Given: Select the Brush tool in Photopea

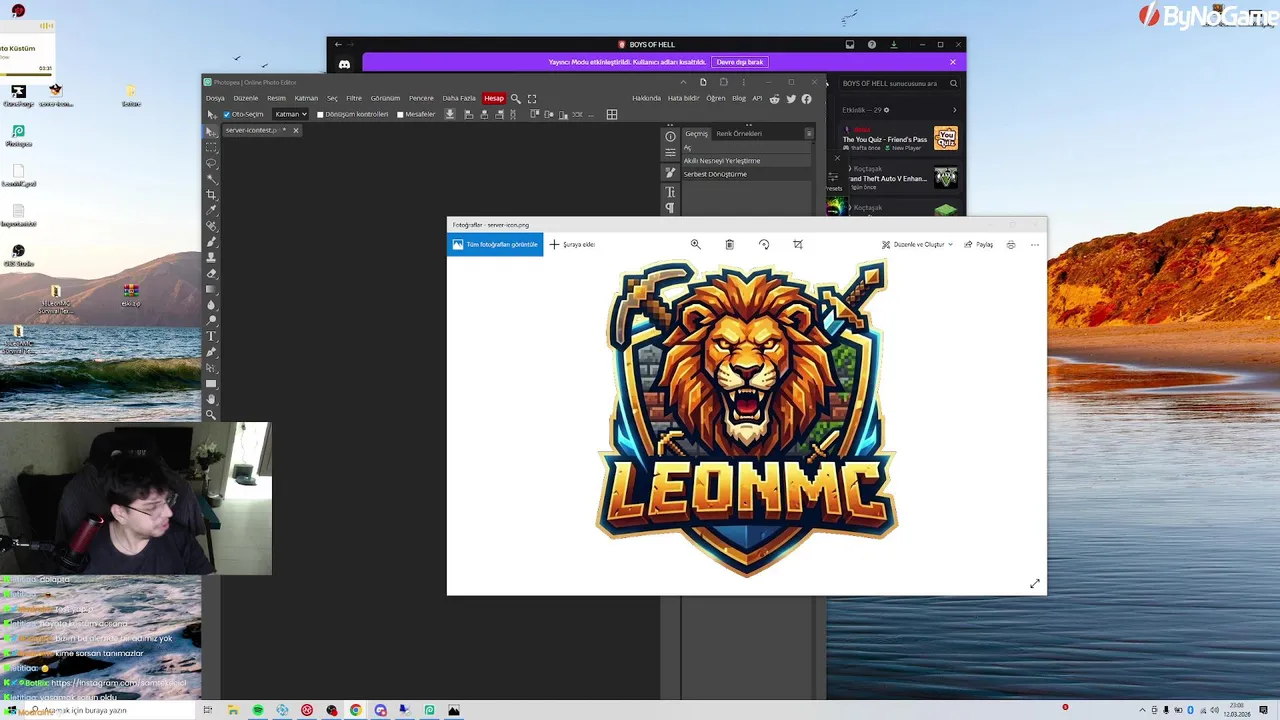Looking at the screenshot, I should point(211,242).
